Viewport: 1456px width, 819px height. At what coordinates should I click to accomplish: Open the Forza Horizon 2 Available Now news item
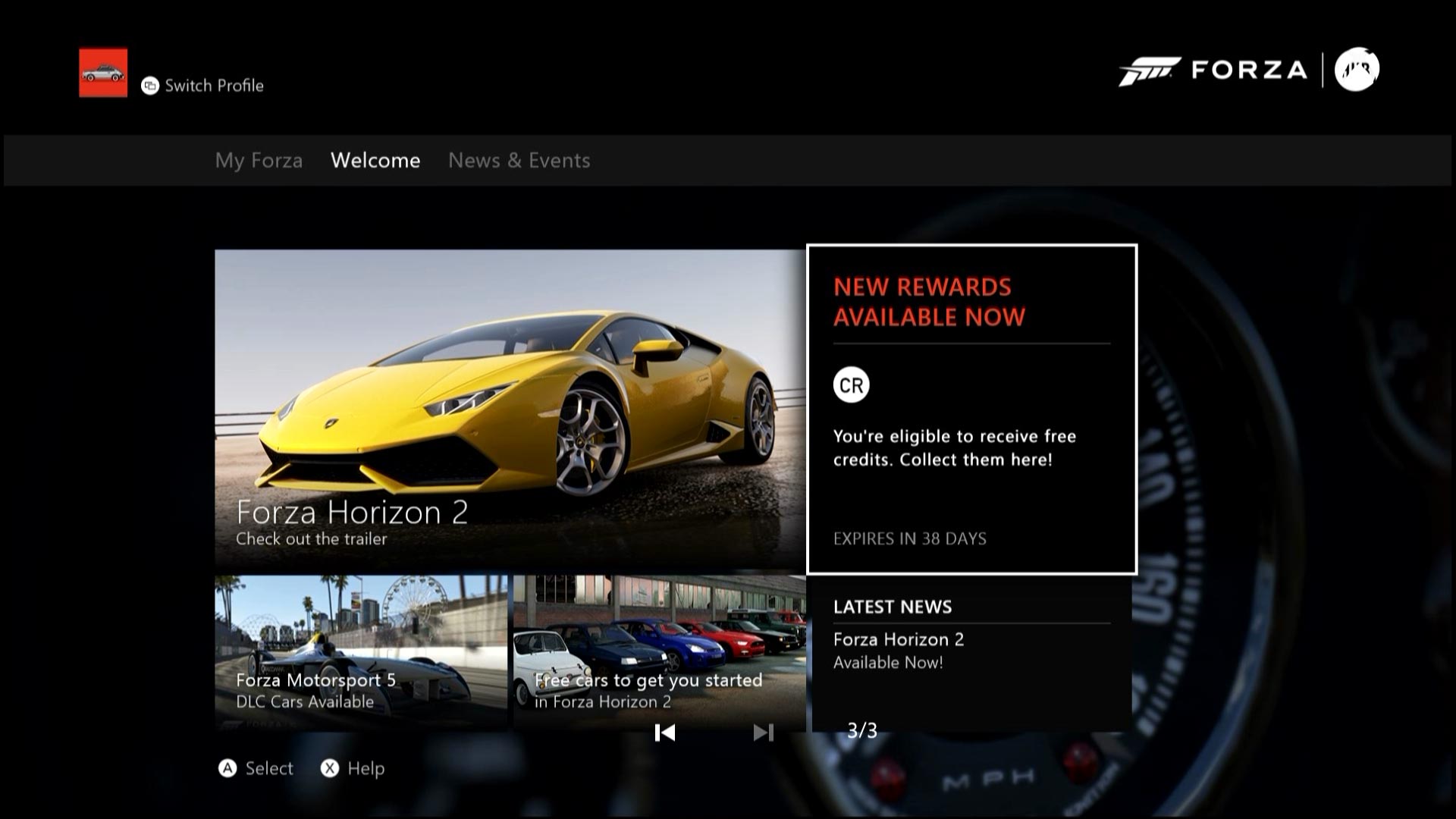tap(899, 651)
